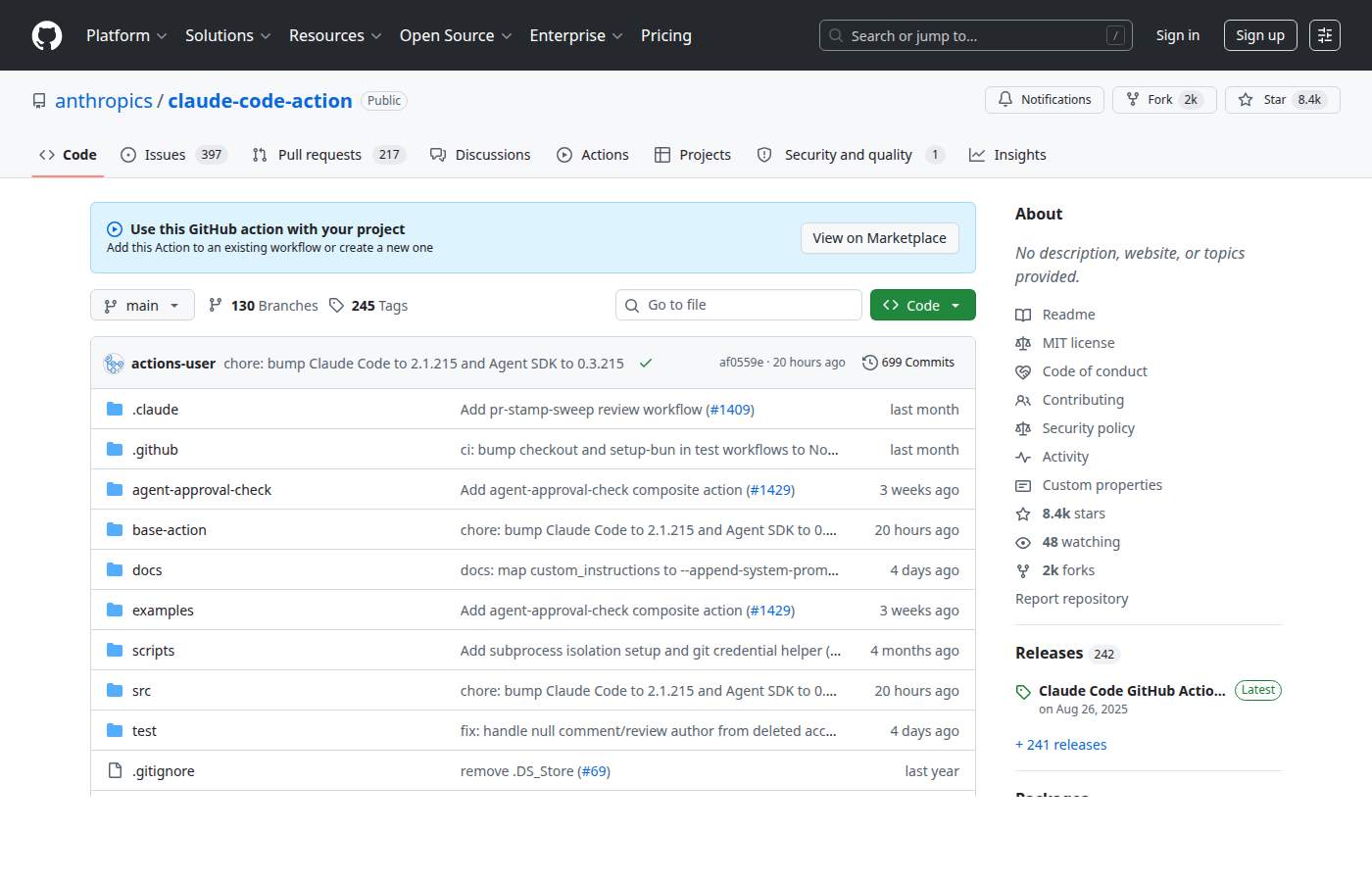Click the Code of conduct heart icon
Image resolution: width=1372 pixels, height=882 pixels.
[x=1023, y=371]
